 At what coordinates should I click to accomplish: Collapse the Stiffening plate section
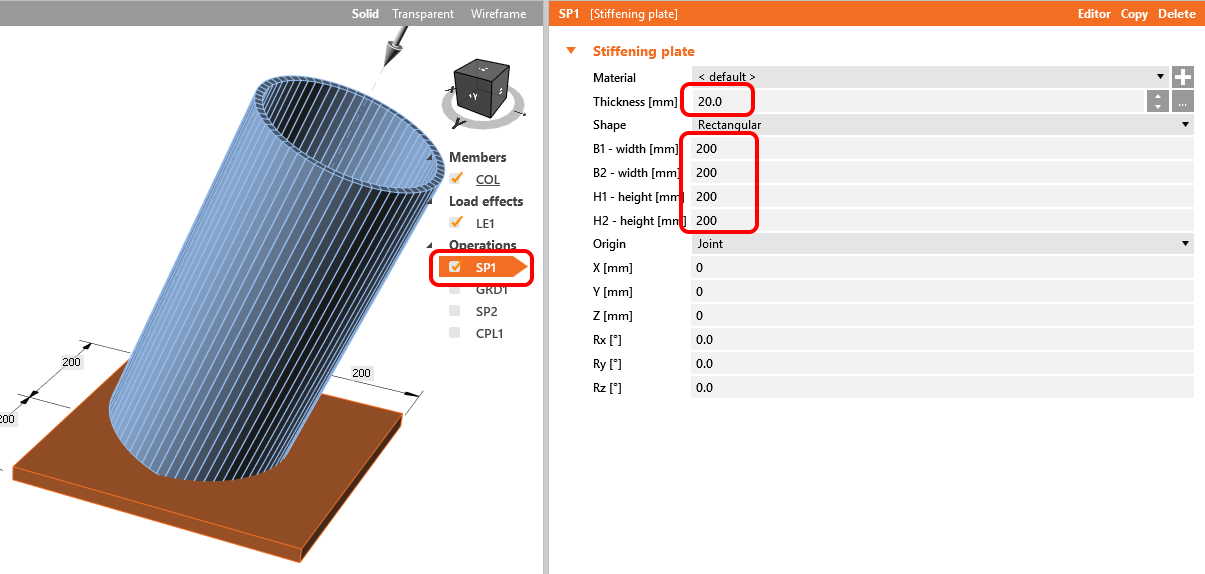[x=571, y=51]
